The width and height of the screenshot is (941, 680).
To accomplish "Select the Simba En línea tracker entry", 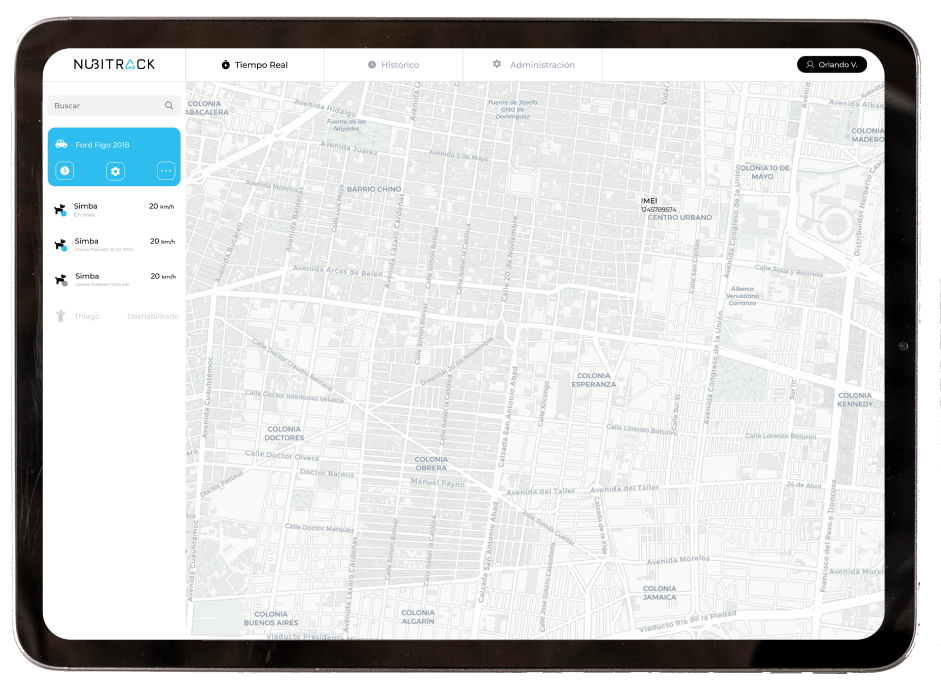I will click(x=114, y=209).
